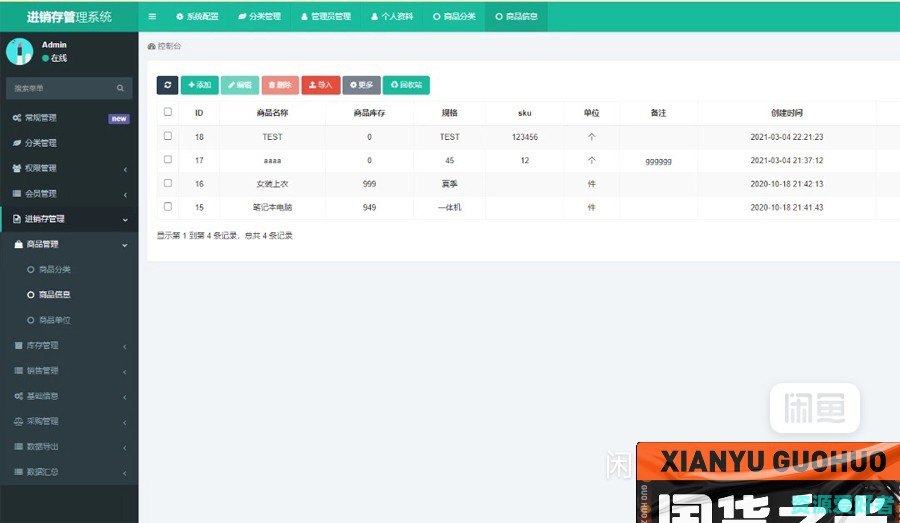Open the 更多 more dropdown button
Viewport: 900px width, 523px height.
coord(361,86)
